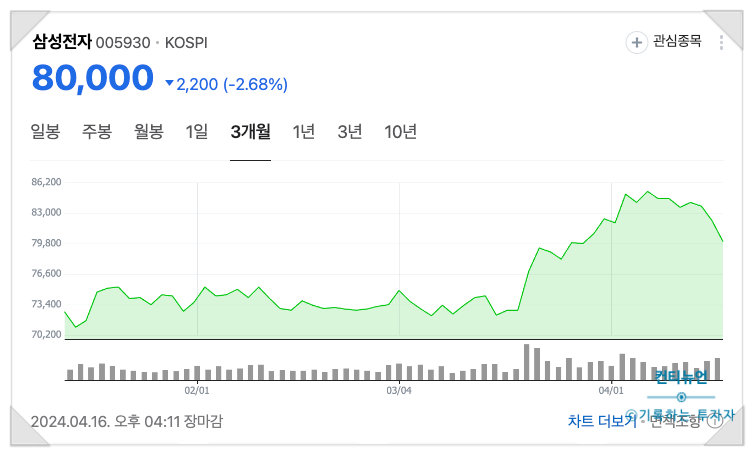This screenshot has height=456, width=754.
Task: Switch to the 월봉 chart tab
Action: 149,131
